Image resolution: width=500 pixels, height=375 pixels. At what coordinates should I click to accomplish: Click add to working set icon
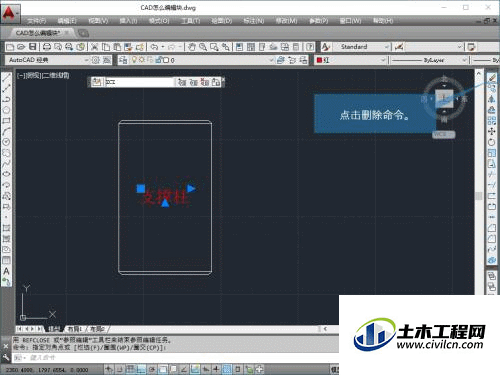tap(182, 82)
